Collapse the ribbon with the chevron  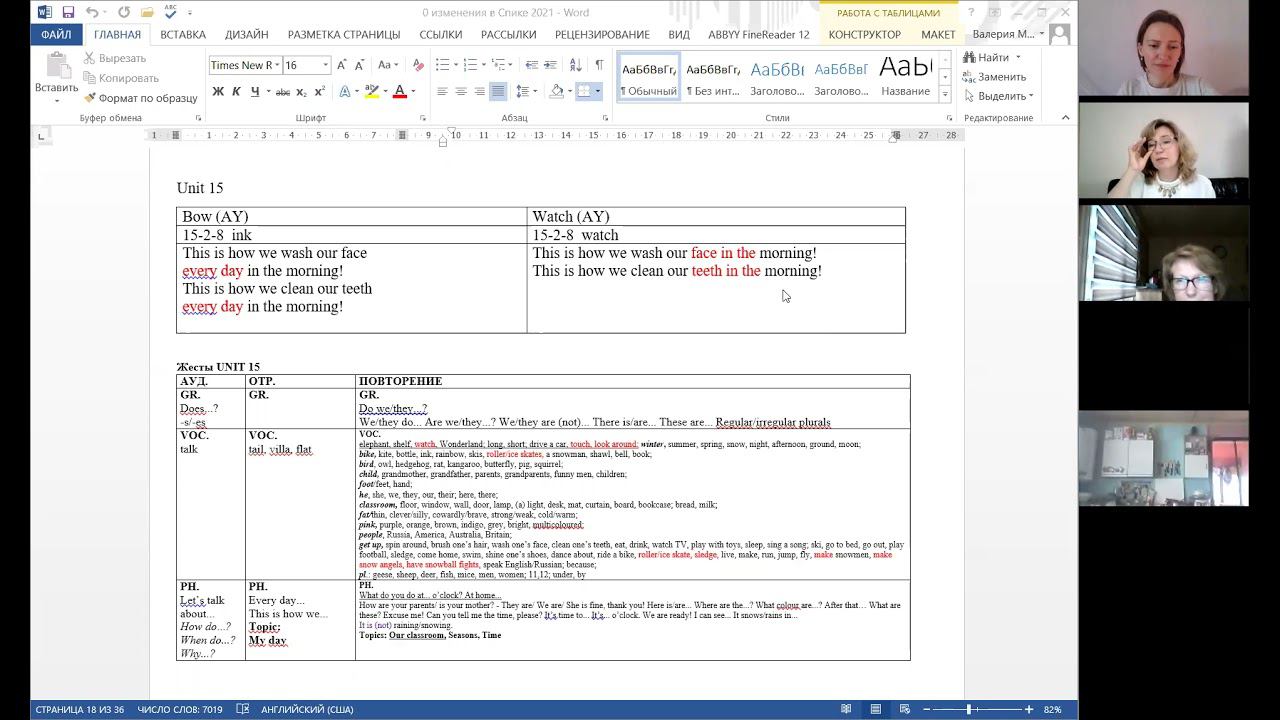[1065, 117]
